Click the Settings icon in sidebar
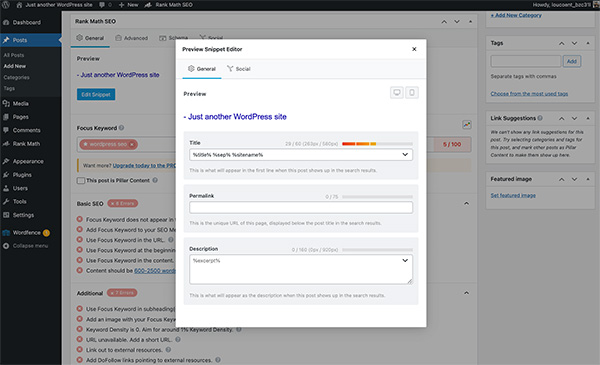Screen dimensions: 600x365 coord(6,215)
